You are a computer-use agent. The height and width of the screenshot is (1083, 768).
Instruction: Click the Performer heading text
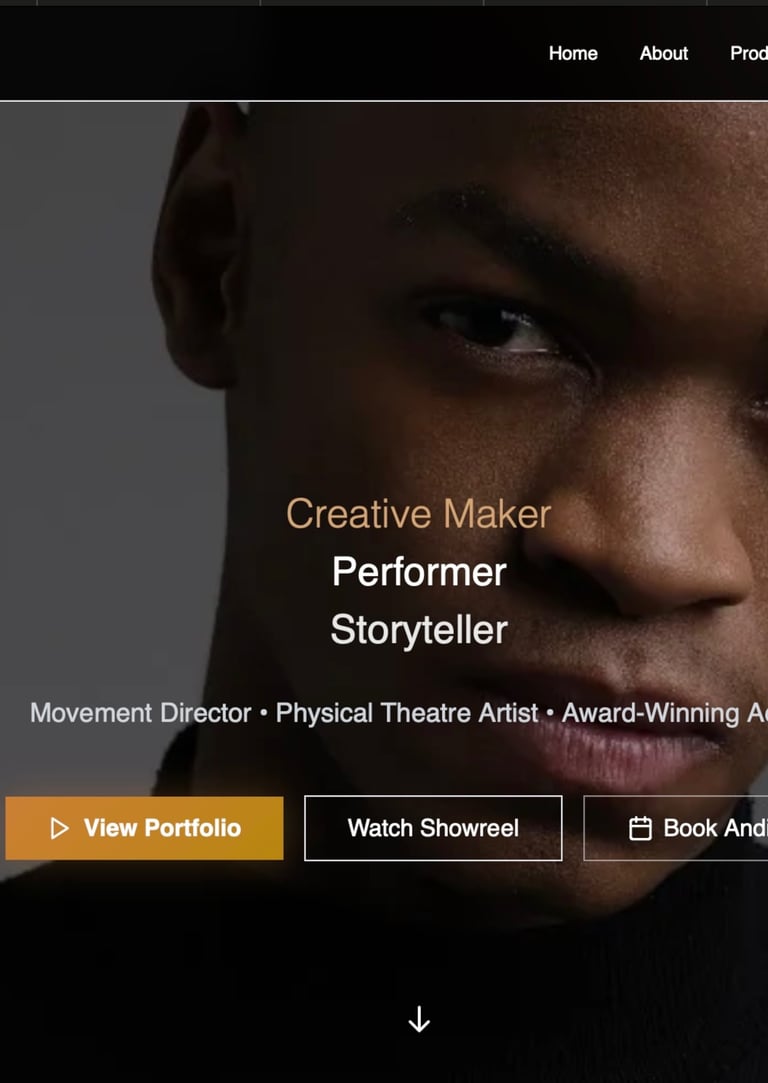(x=419, y=572)
